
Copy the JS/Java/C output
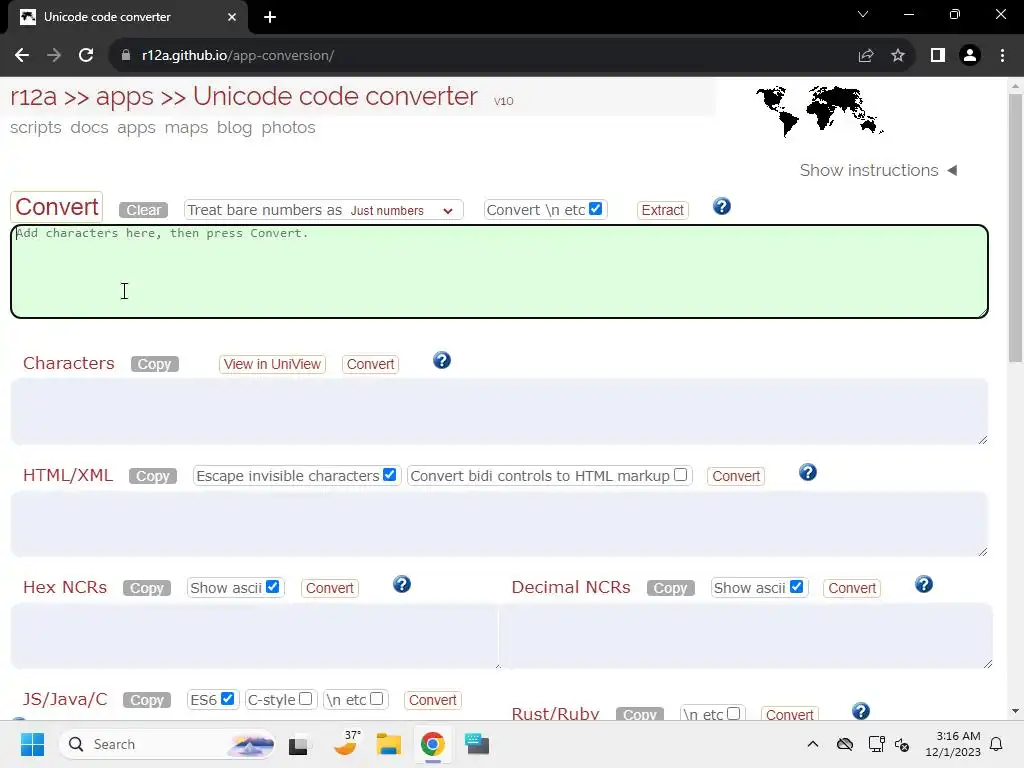[147, 700]
